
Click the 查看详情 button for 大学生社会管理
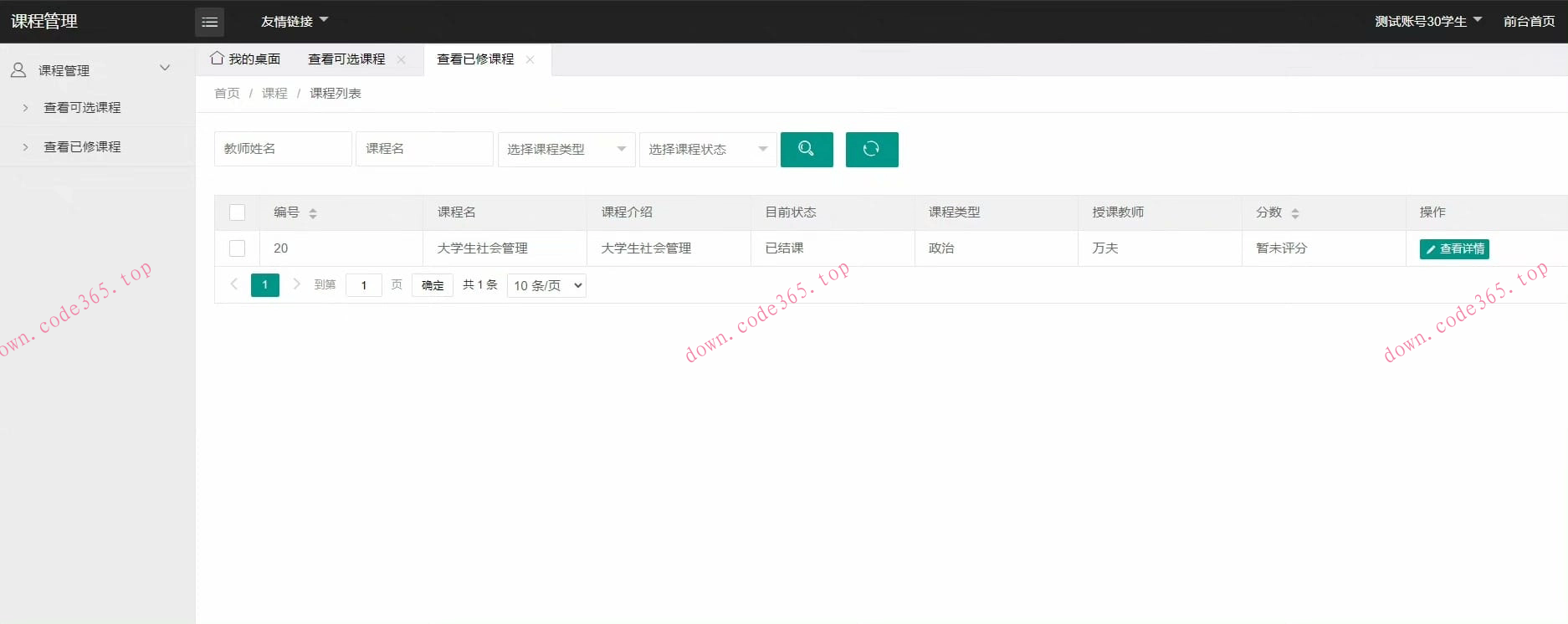tap(1454, 248)
